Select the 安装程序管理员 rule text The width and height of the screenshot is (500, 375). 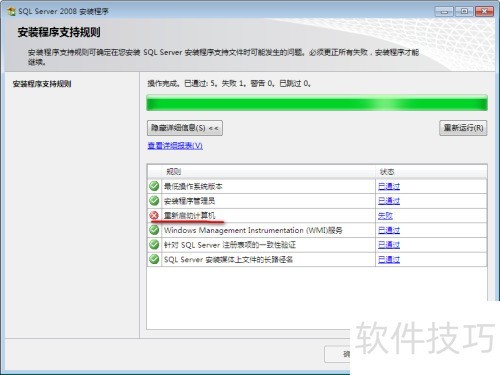[189, 201]
